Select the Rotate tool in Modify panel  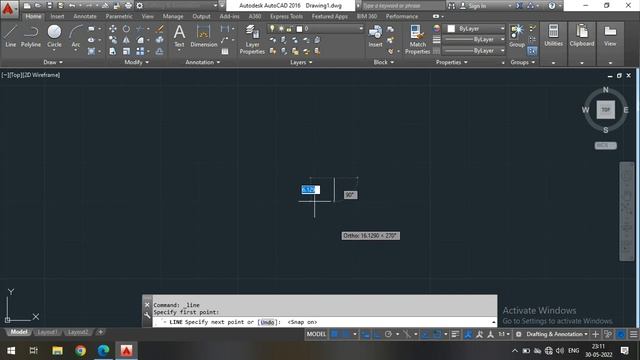[127, 29]
